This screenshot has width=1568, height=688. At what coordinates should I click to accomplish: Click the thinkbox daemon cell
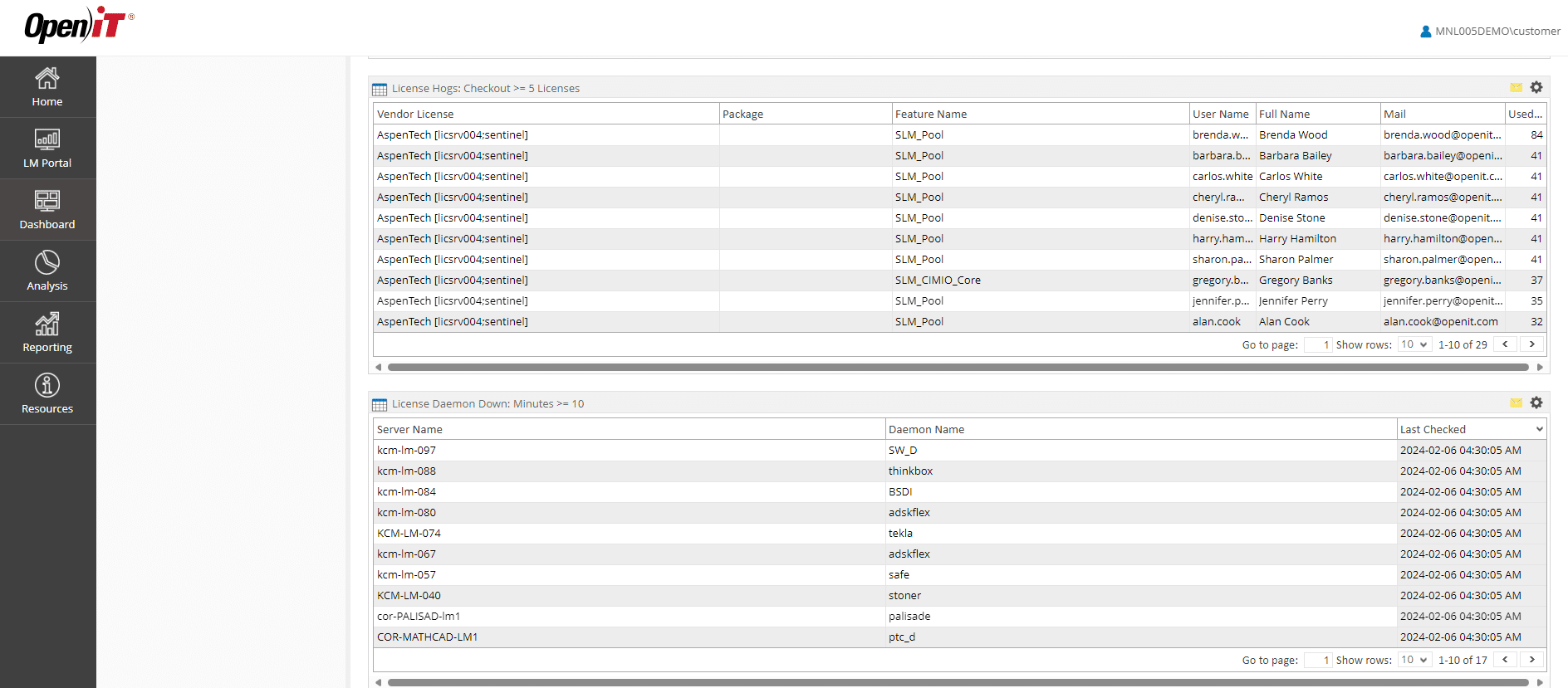pos(1141,471)
